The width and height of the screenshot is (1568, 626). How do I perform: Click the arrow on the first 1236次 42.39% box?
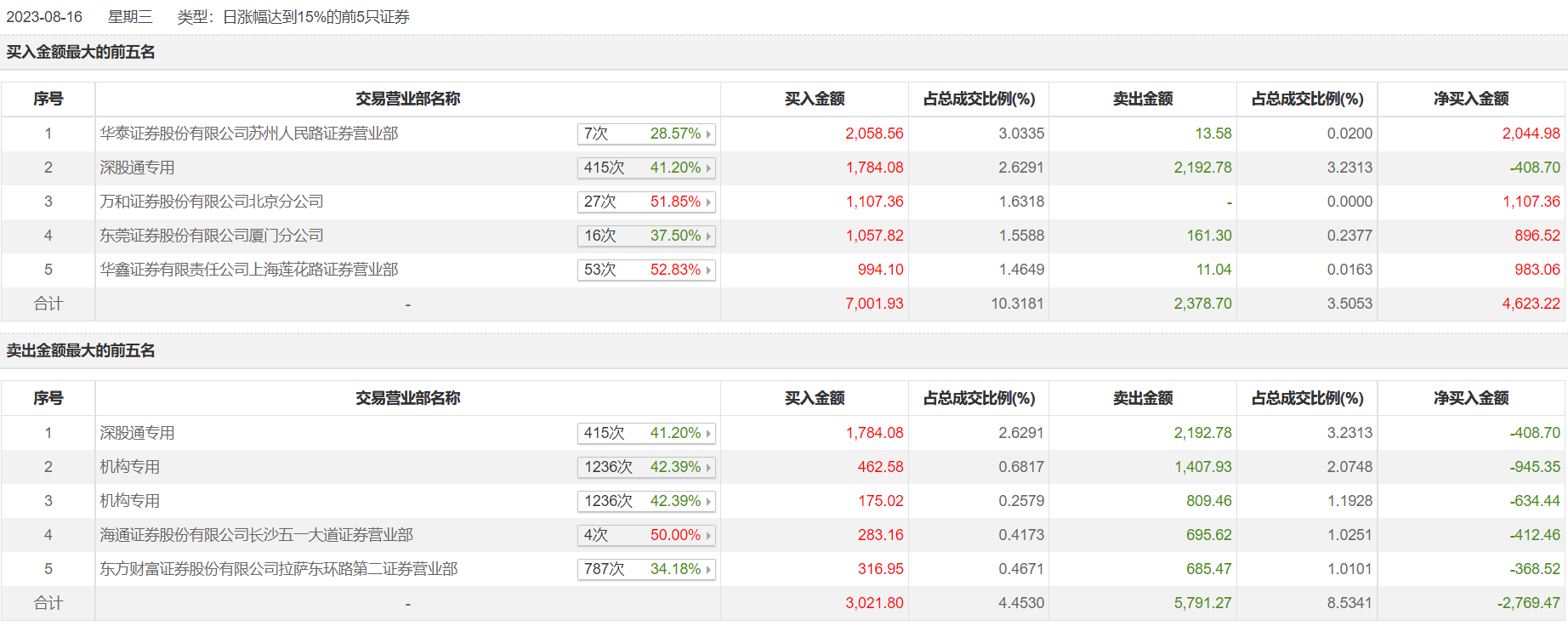point(708,468)
